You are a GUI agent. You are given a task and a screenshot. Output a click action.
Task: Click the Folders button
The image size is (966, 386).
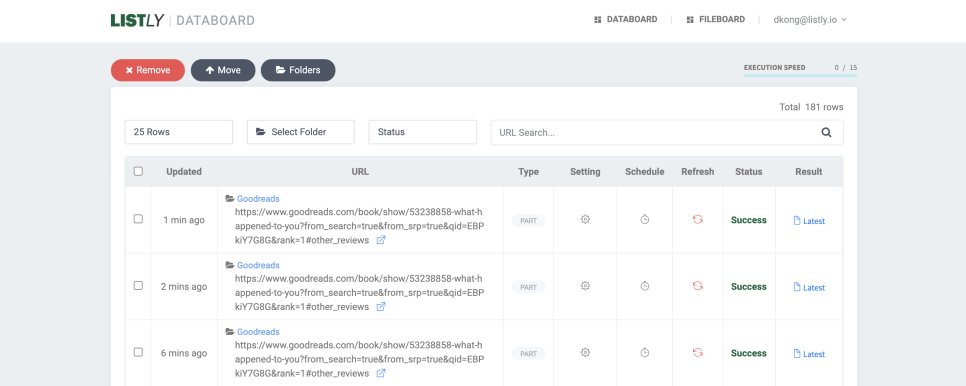298,70
